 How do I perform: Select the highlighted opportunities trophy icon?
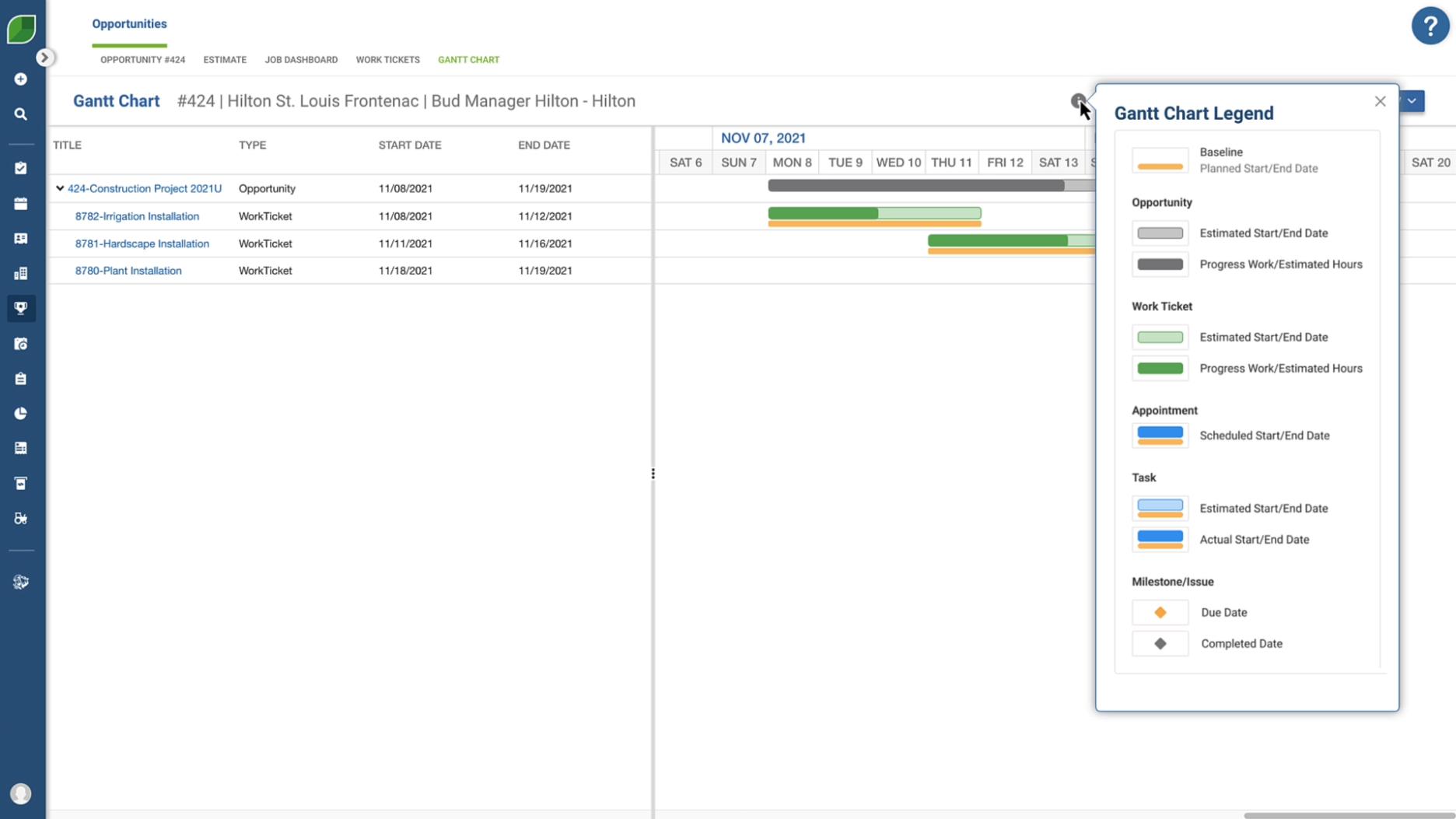coord(21,308)
